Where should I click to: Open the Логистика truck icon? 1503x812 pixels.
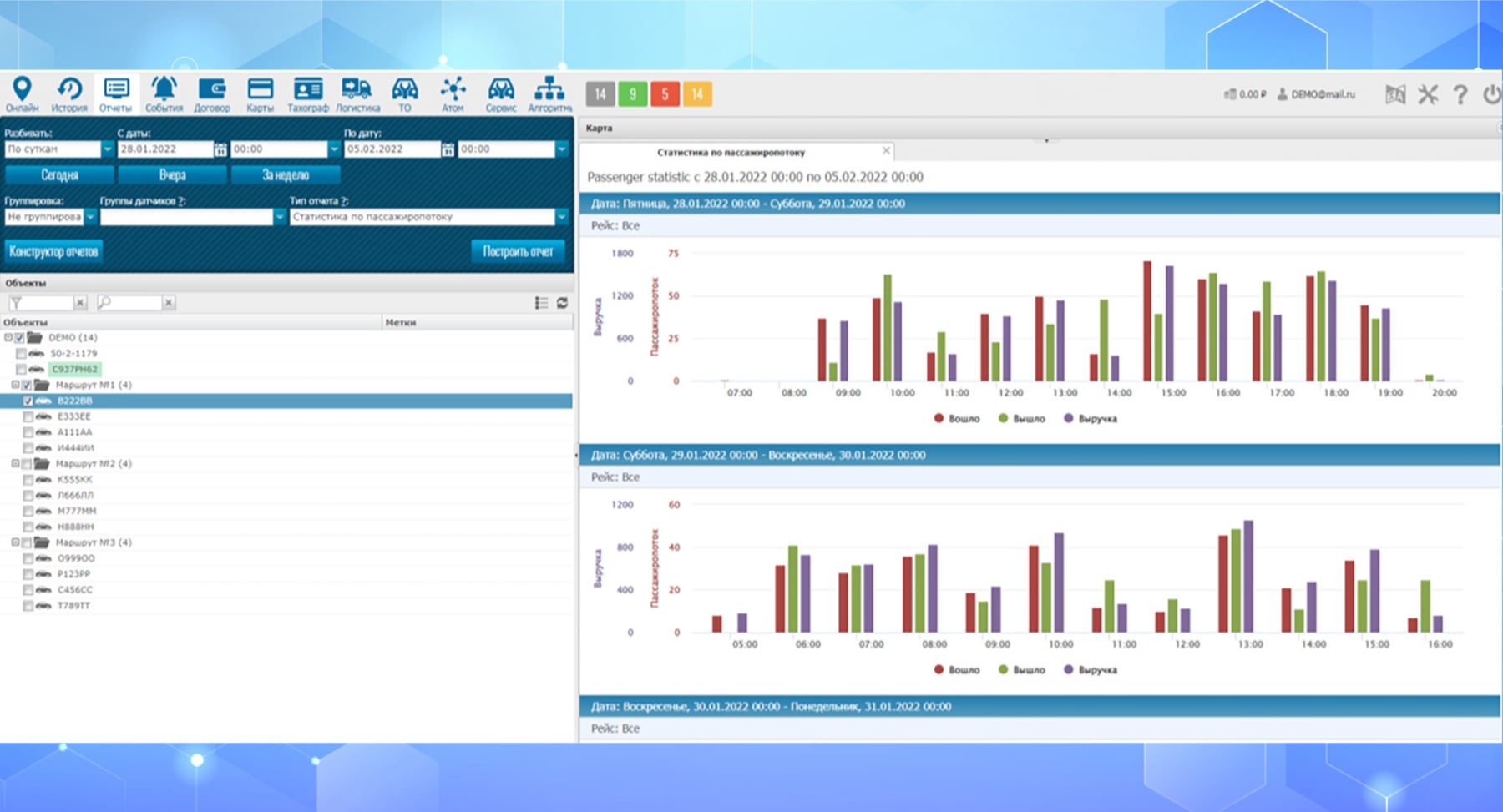point(357,93)
